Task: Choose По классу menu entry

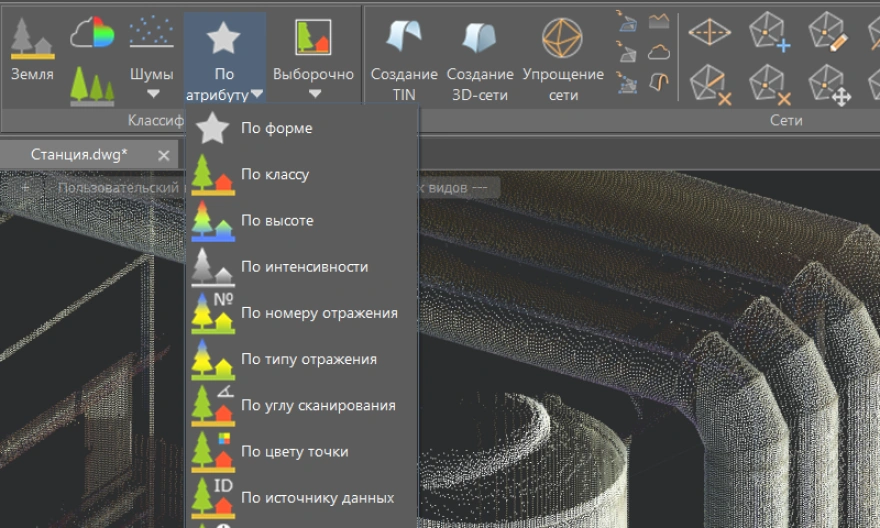Action: point(275,174)
